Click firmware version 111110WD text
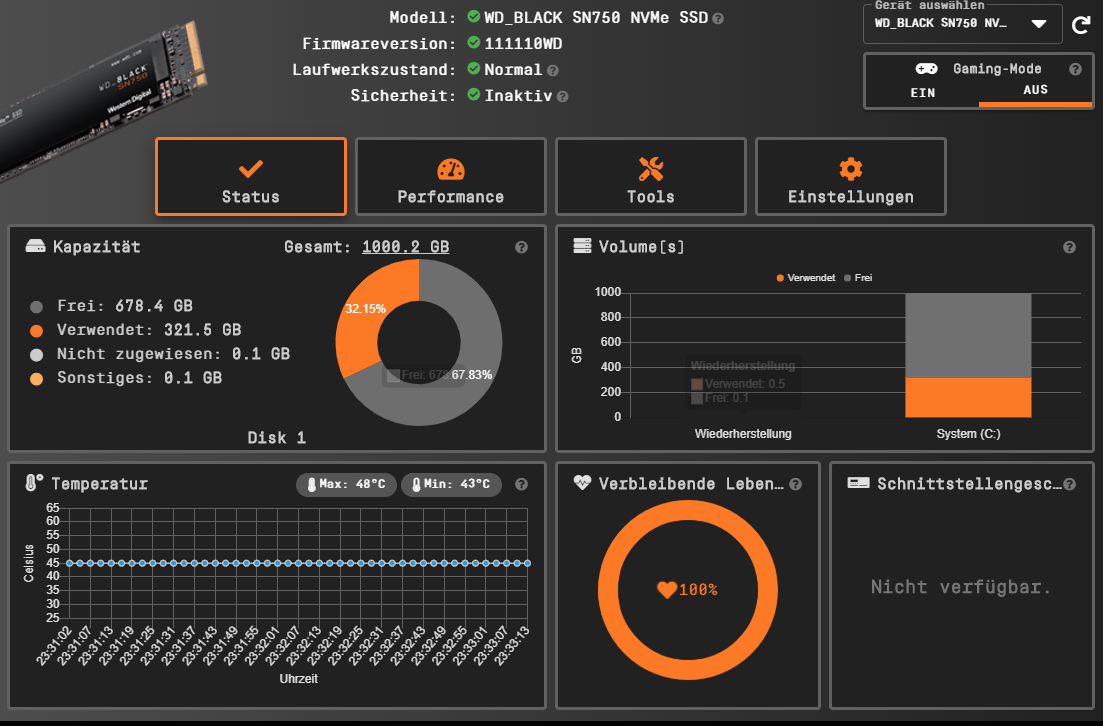The width and height of the screenshot is (1103, 726). tap(523, 44)
